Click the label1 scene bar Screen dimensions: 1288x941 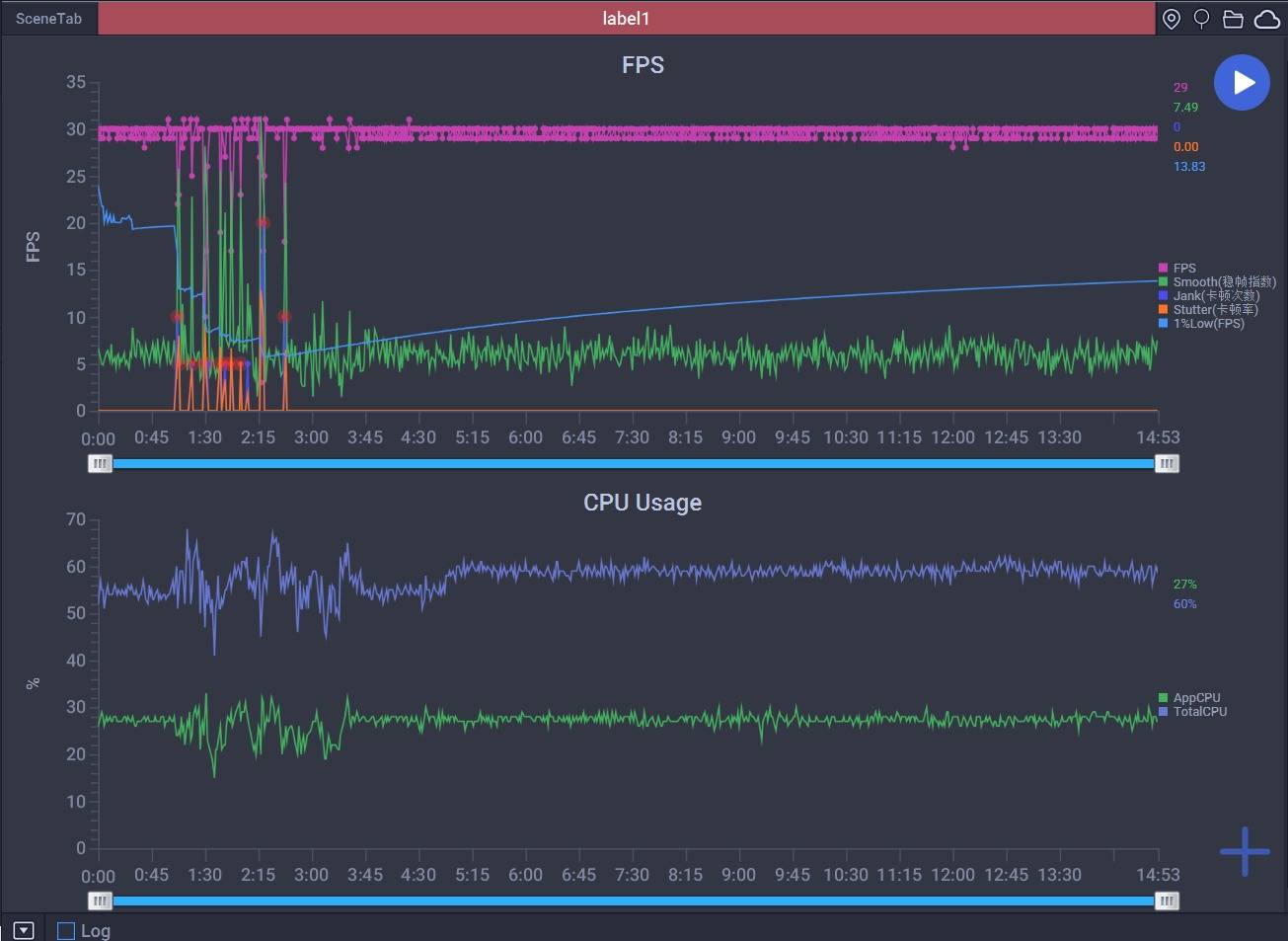click(626, 19)
